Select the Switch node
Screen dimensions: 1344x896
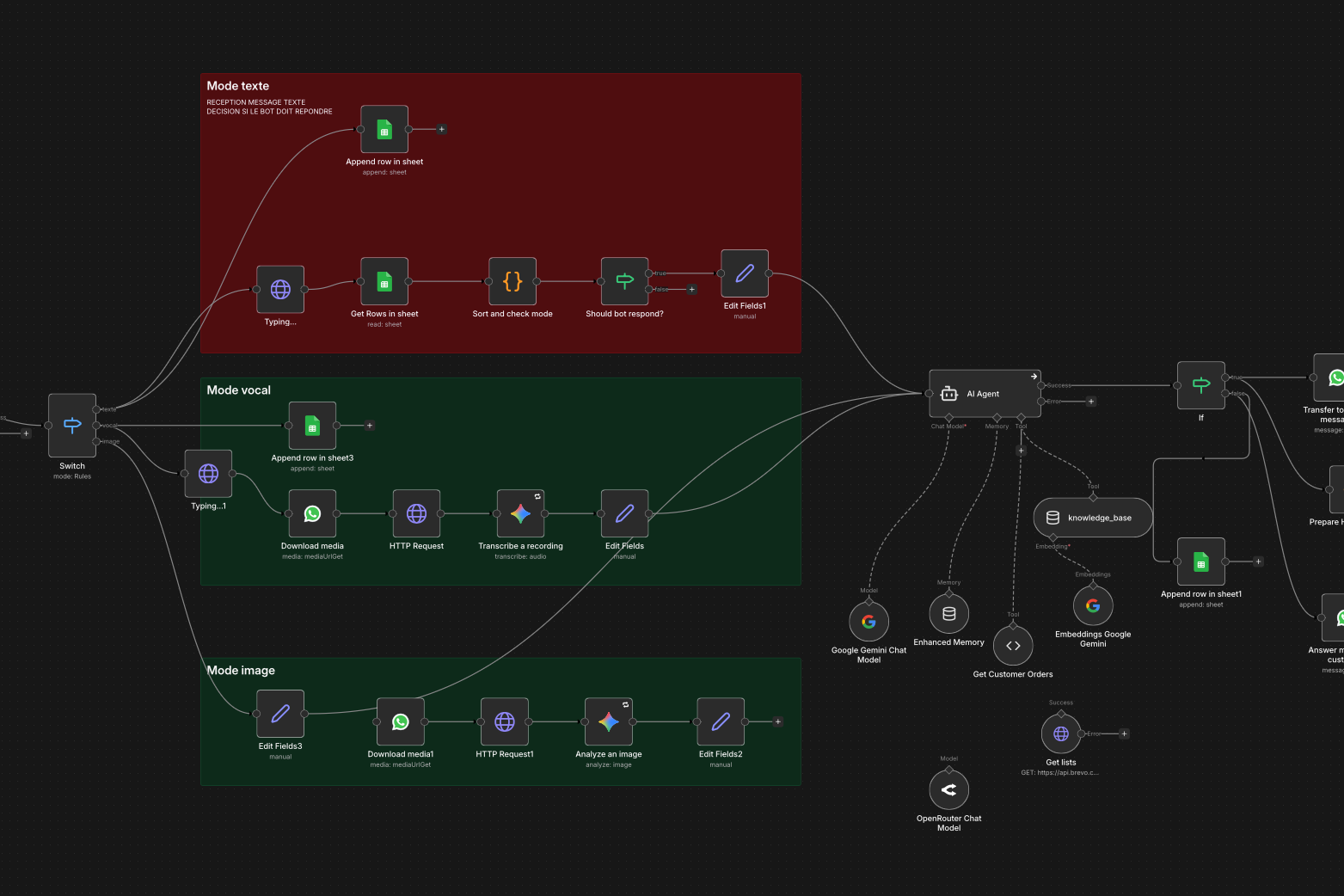tap(72, 426)
